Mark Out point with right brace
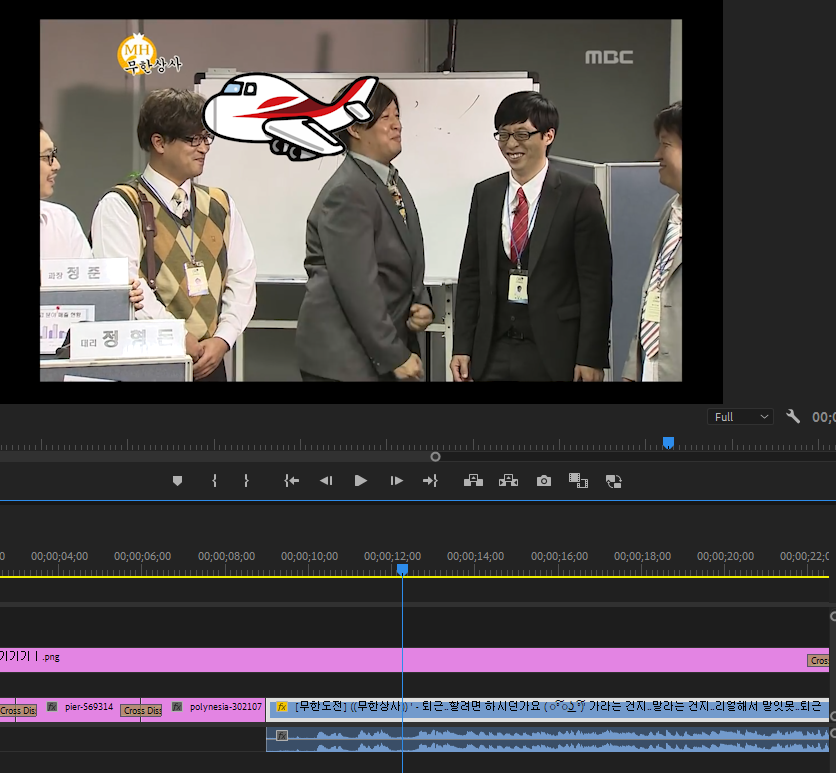836x773 pixels. click(x=246, y=481)
